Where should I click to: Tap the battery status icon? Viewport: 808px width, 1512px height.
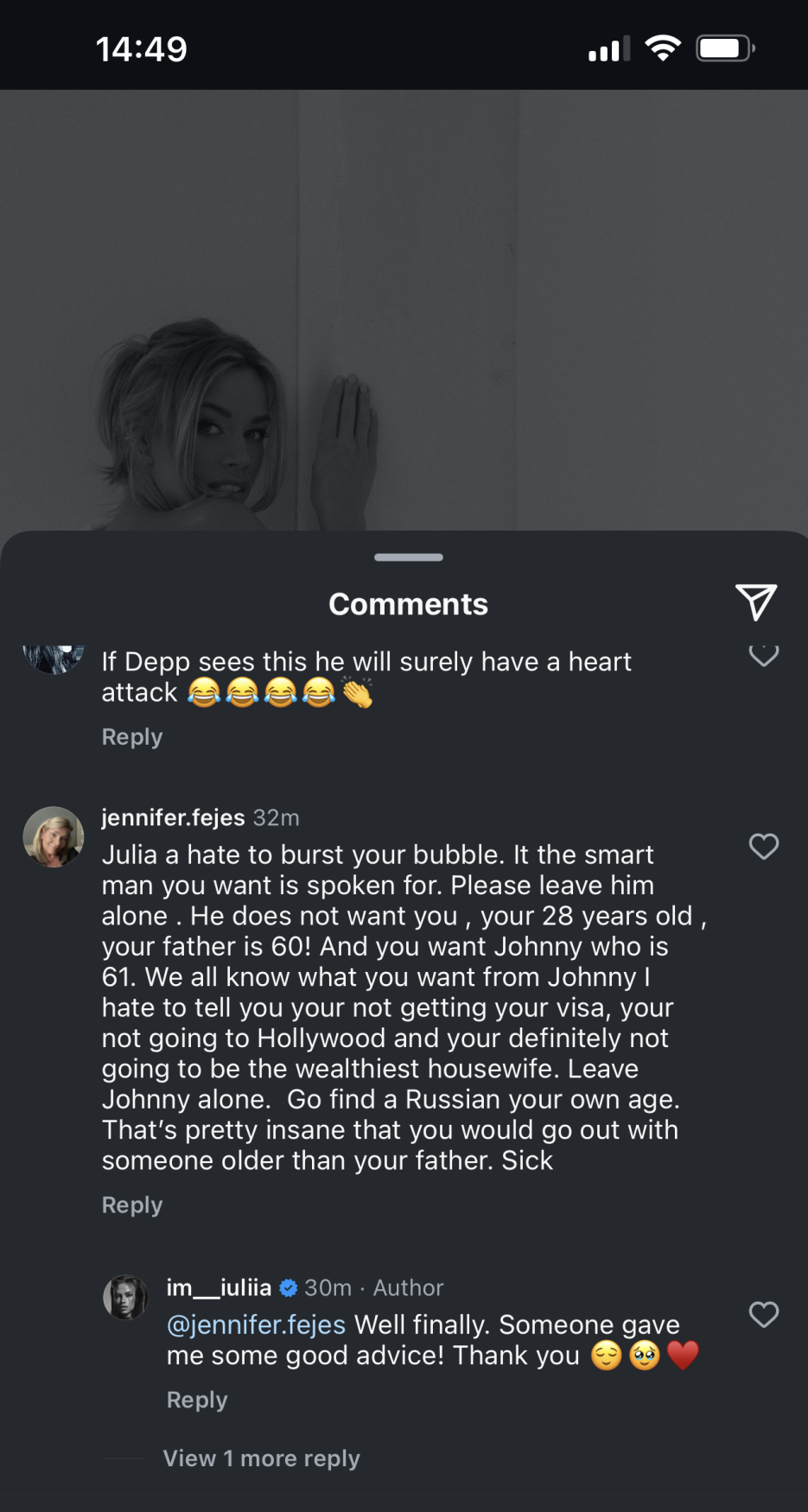point(725,48)
